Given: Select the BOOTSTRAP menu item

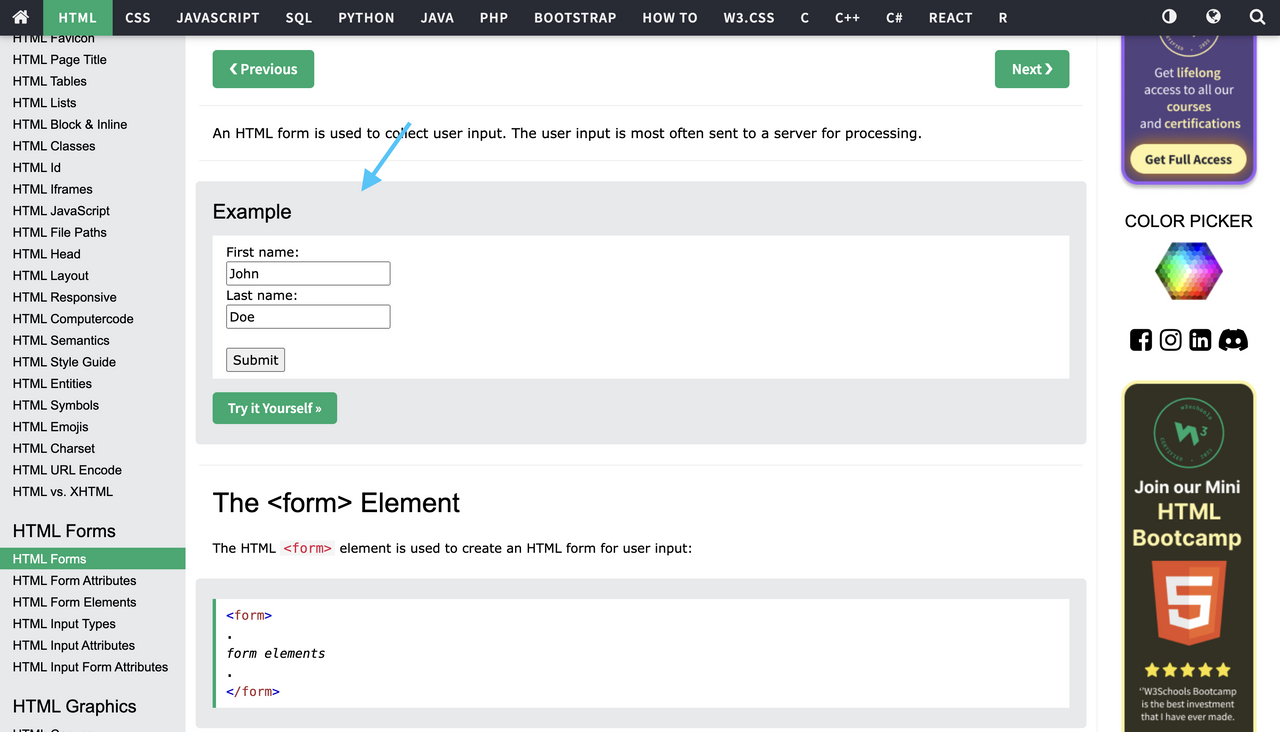Looking at the screenshot, I should click(575, 17).
